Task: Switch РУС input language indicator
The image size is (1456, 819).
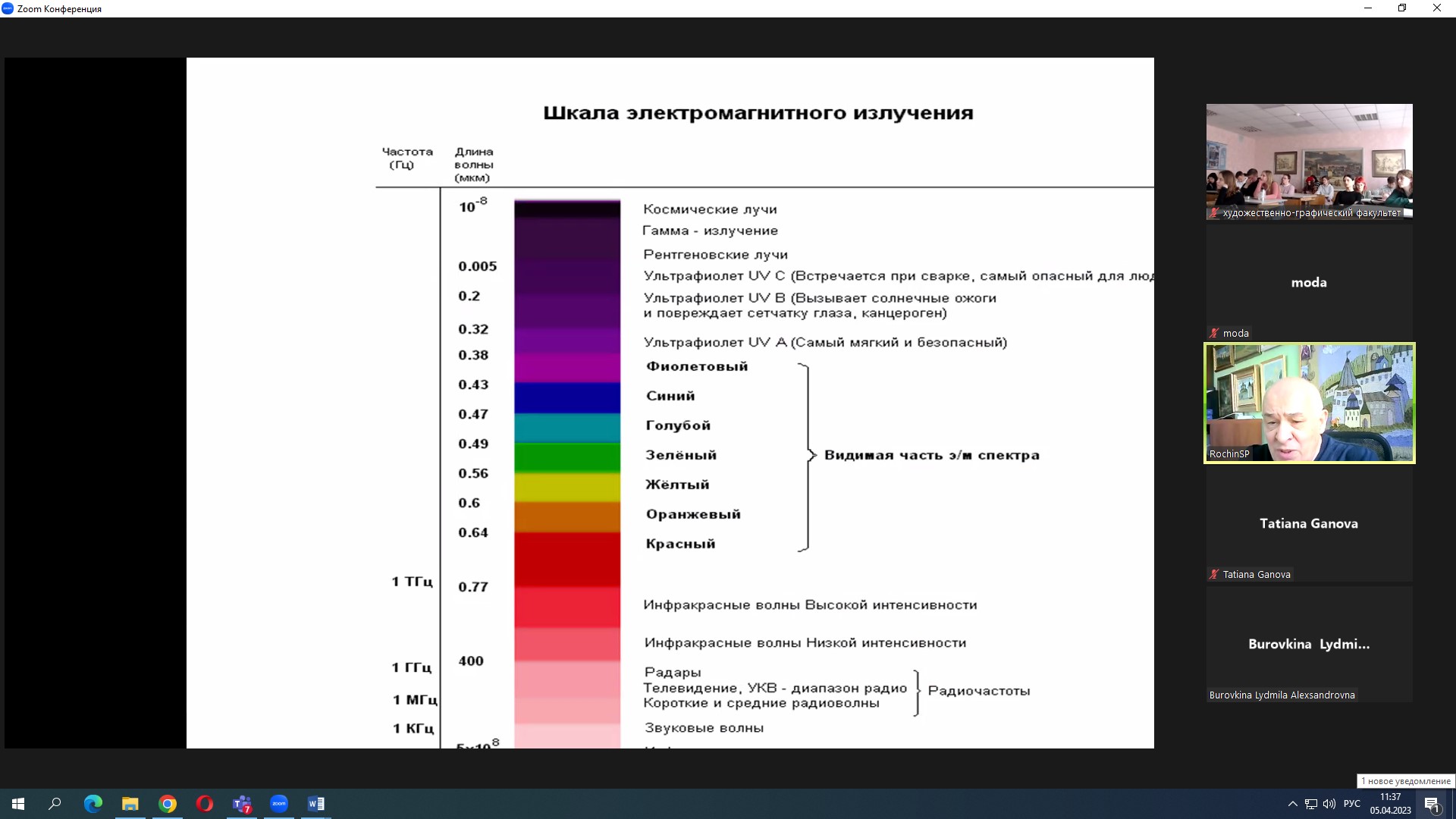Action: pos(1351,804)
